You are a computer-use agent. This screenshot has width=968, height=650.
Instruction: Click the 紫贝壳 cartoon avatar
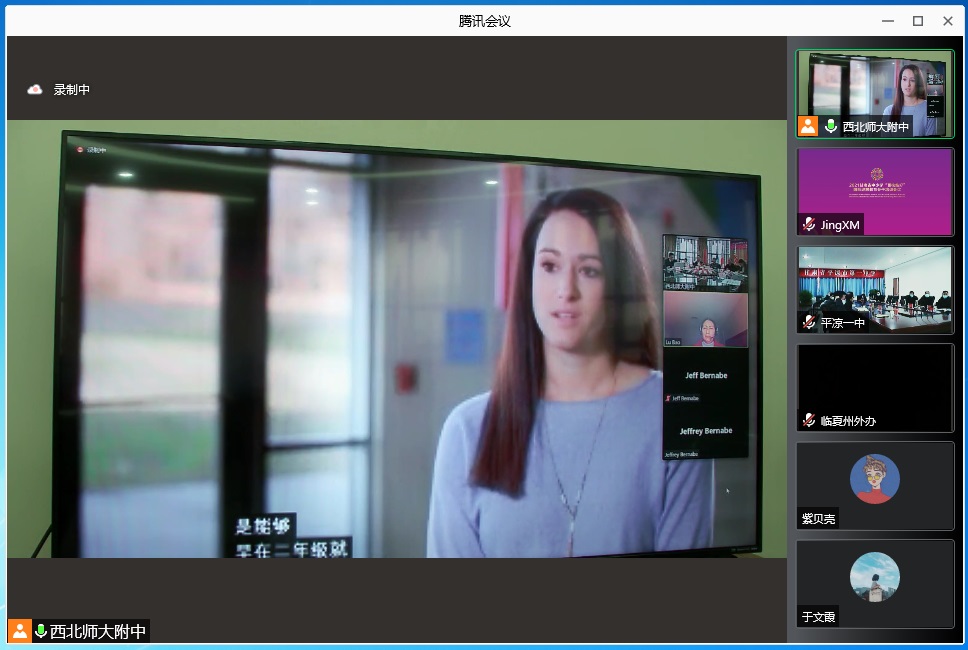click(x=875, y=479)
